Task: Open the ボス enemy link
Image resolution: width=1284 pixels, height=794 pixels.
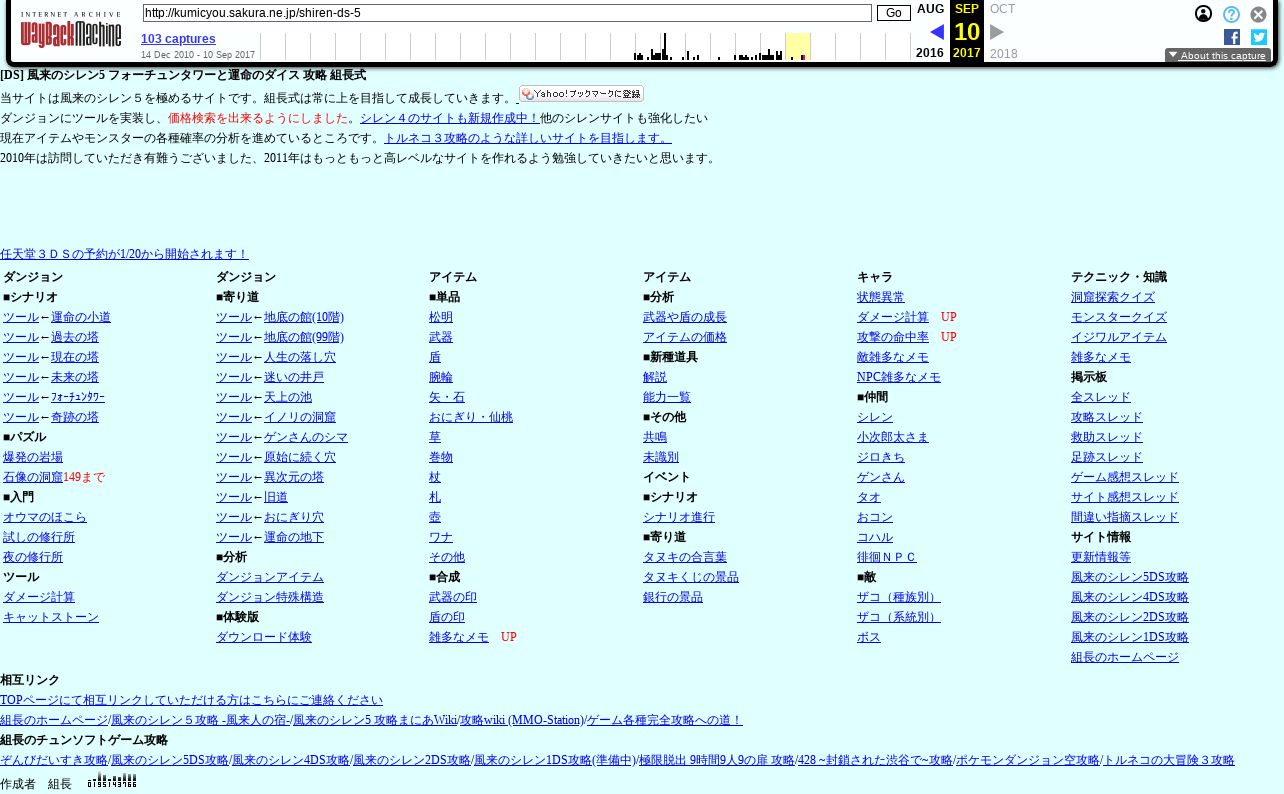Action: [x=869, y=637]
